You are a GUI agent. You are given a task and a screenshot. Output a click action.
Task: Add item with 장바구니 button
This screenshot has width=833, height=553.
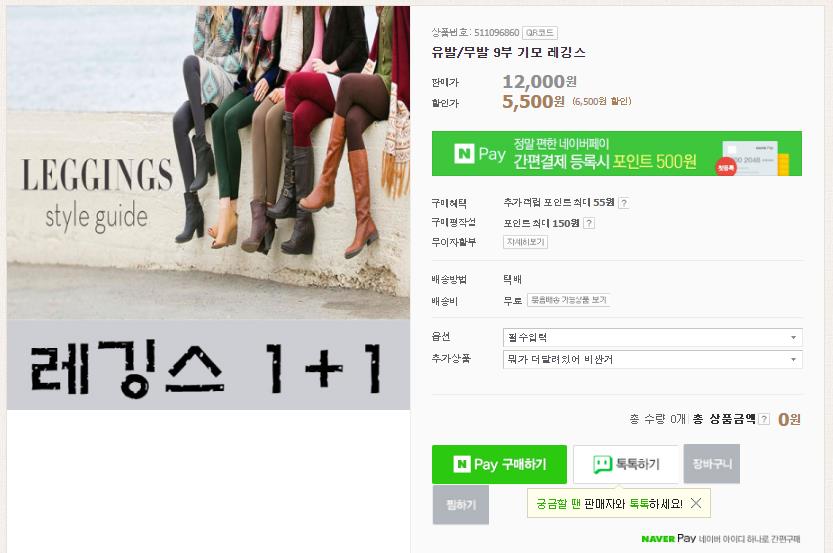[712, 464]
